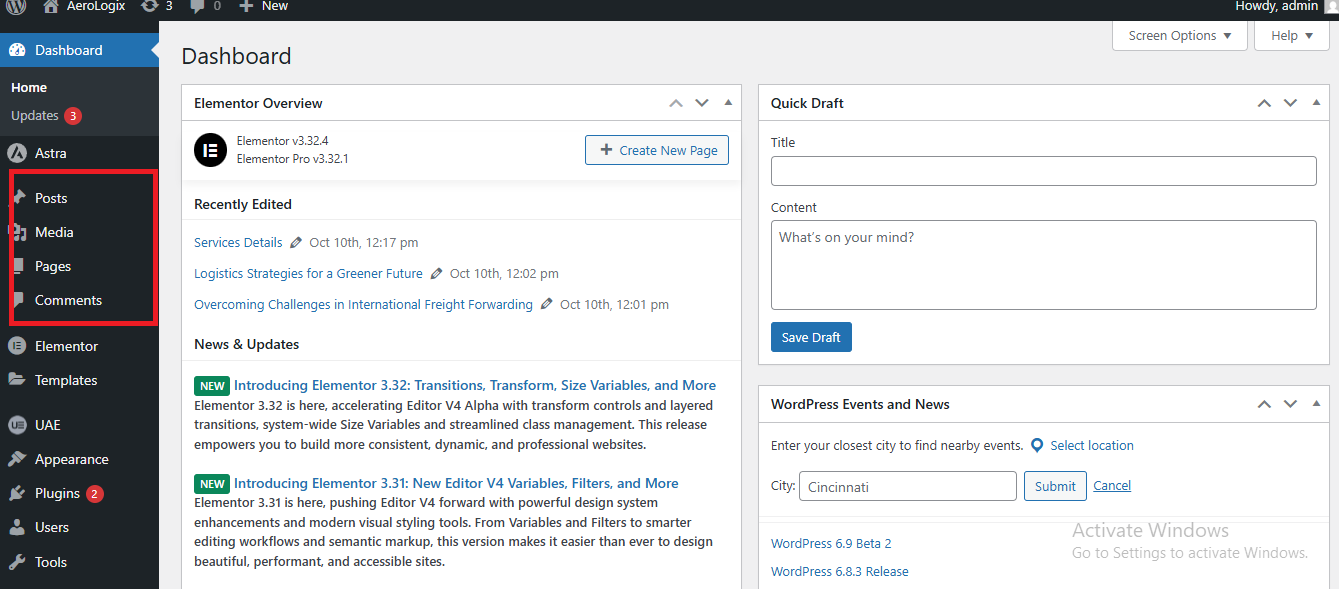This screenshot has height=589, width=1339.
Task: Expand the Help dropdown tab
Action: (x=1292, y=35)
